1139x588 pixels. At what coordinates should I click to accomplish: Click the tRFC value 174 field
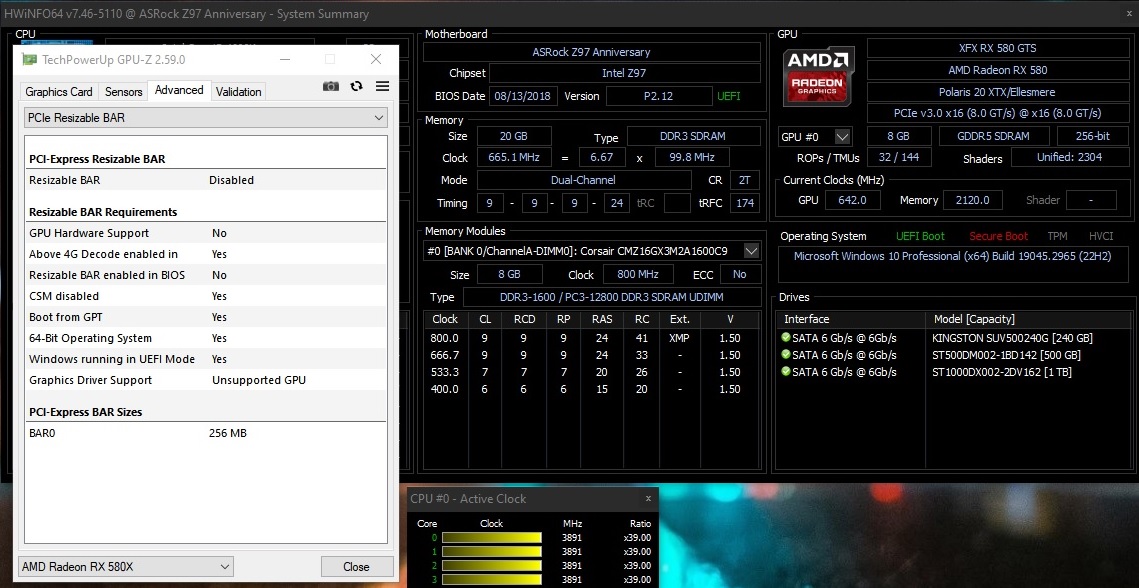click(745, 204)
